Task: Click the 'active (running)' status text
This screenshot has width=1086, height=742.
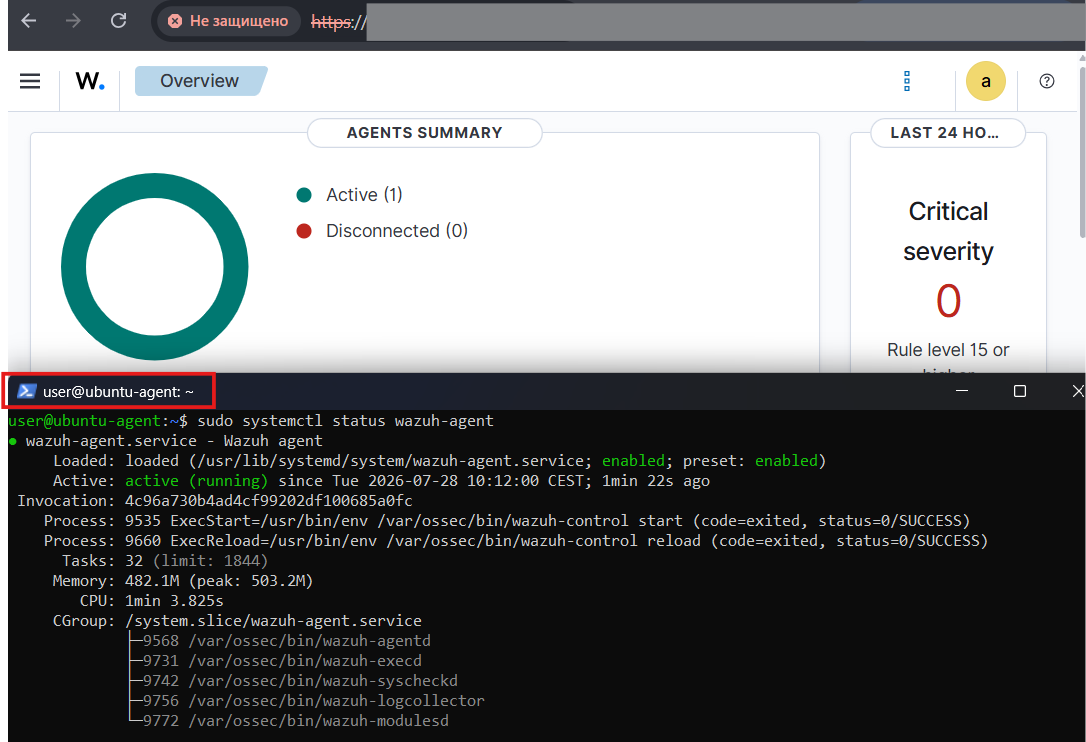Action: [196, 481]
